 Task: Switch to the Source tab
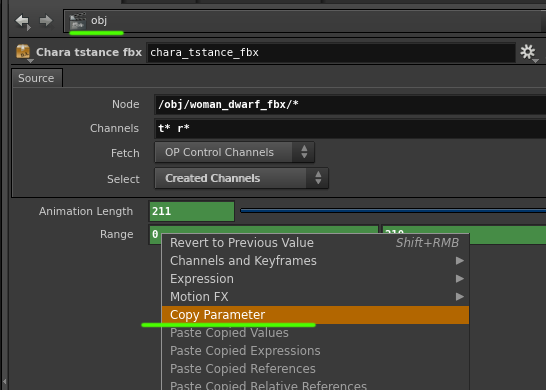click(x=37, y=78)
